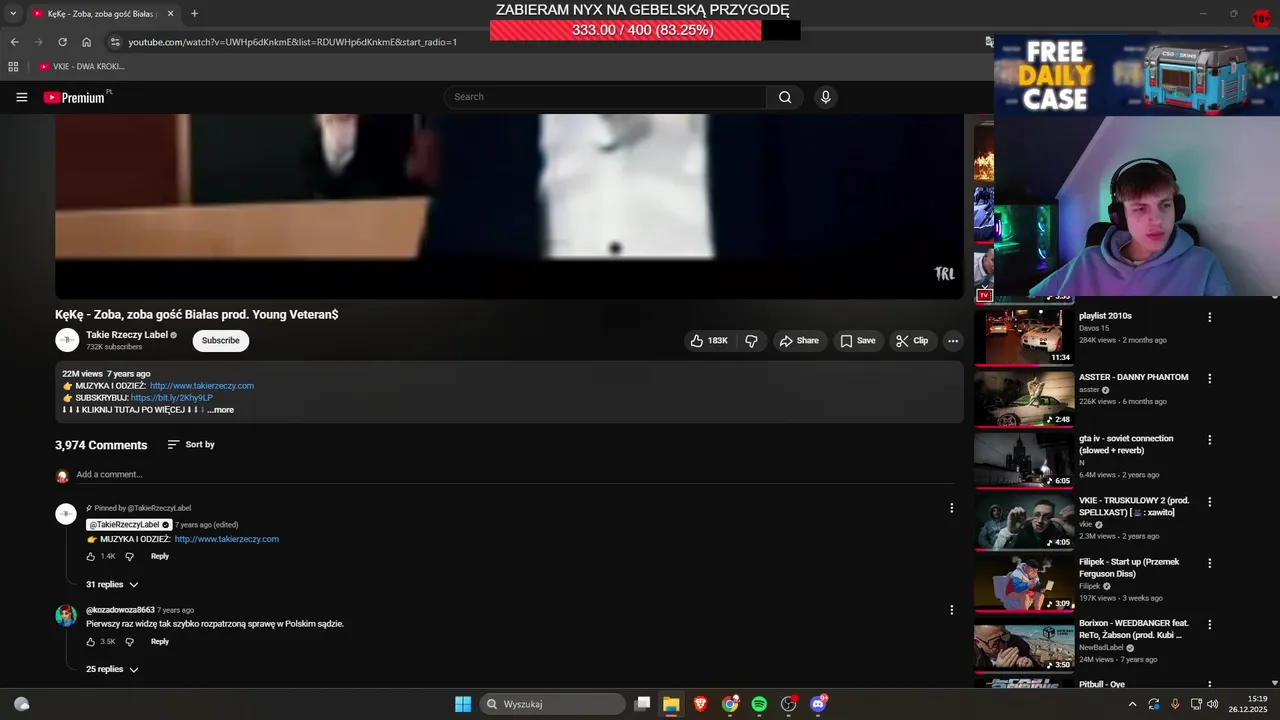Open options for playlist 2010s video
Screen dimensions: 1280x720
coord(1210,317)
